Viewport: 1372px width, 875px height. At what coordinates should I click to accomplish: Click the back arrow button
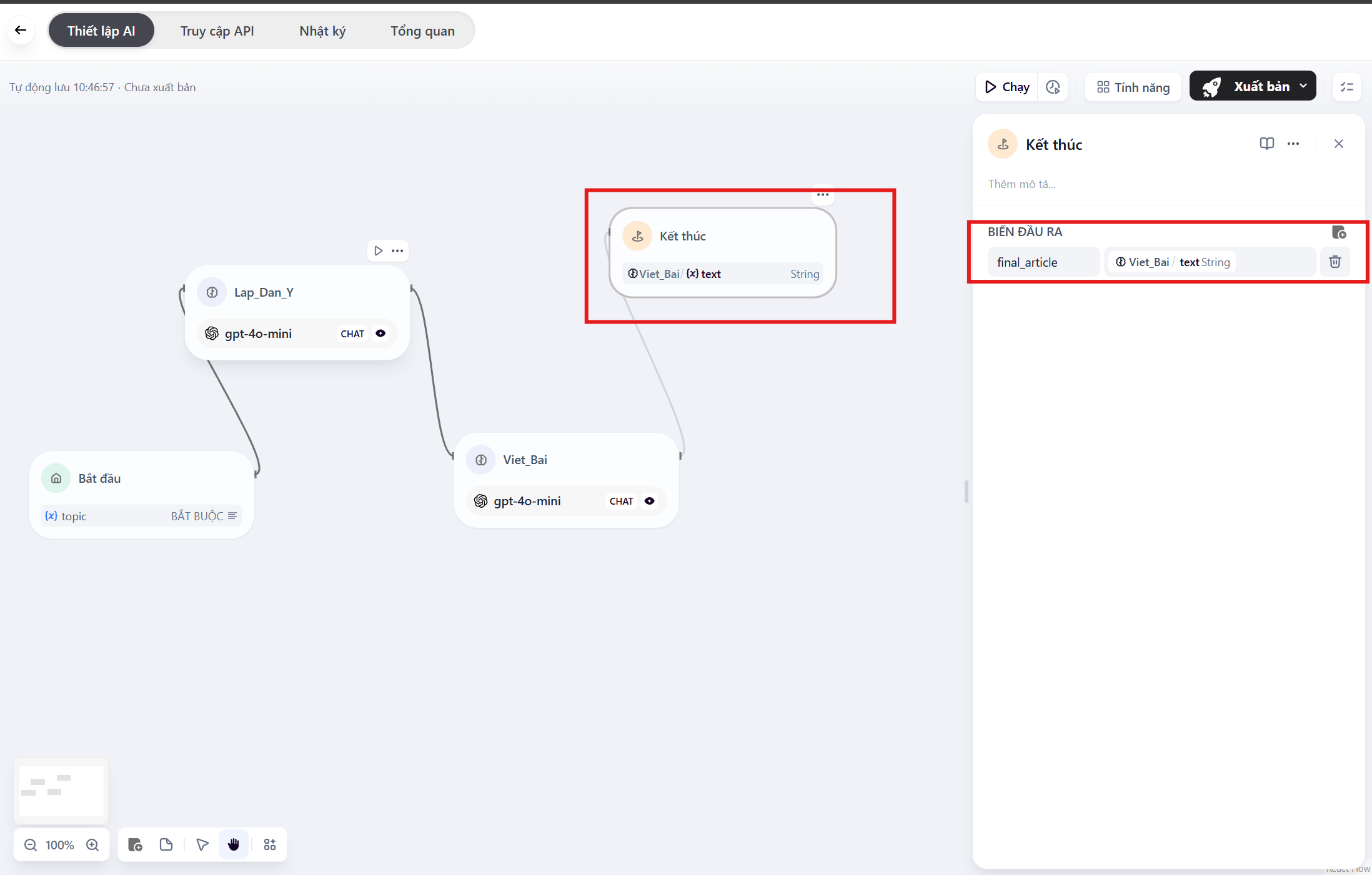click(21, 30)
